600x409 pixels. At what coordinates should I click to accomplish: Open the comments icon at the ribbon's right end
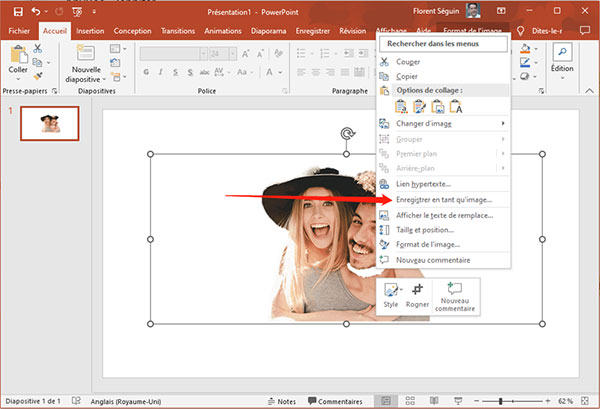[x=585, y=31]
